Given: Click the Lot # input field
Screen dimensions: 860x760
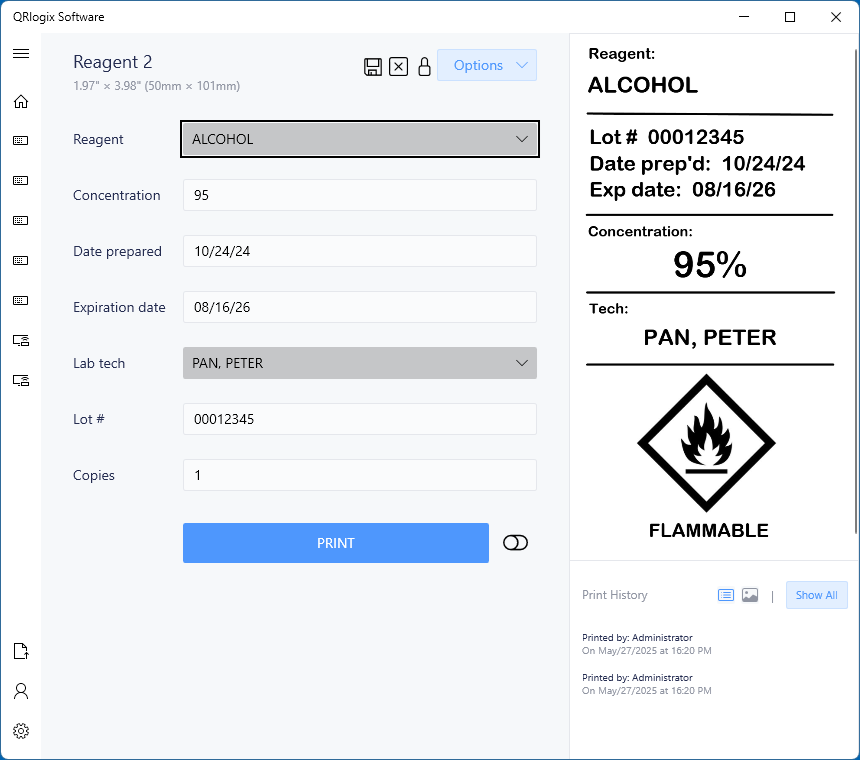Looking at the screenshot, I should click(360, 419).
